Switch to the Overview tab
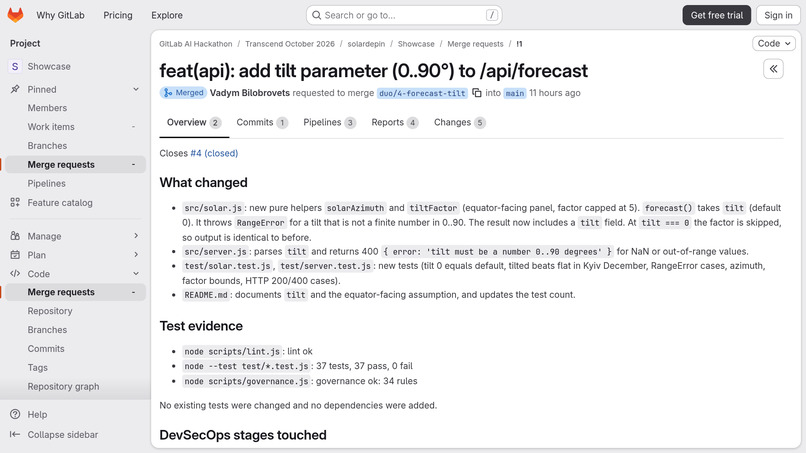This screenshot has height=453, width=806. pyautogui.click(x=194, y=122)
